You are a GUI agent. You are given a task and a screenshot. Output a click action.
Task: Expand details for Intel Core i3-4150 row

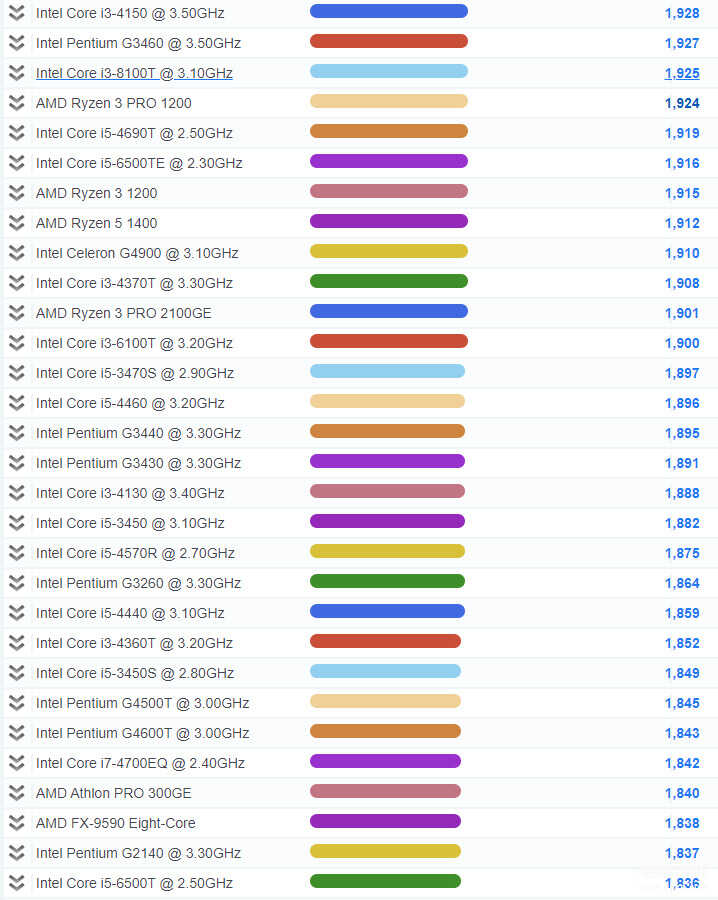point(17,13)
